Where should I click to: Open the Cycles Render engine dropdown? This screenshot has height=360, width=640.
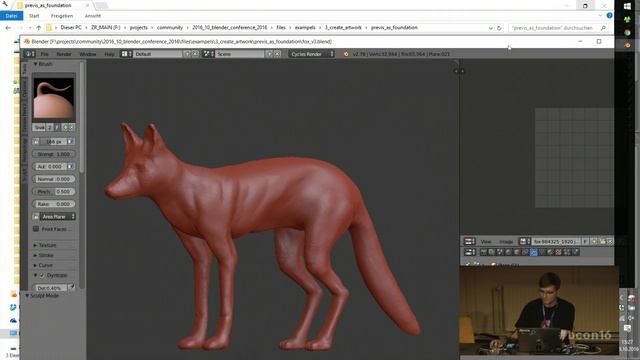pos(312,54)
